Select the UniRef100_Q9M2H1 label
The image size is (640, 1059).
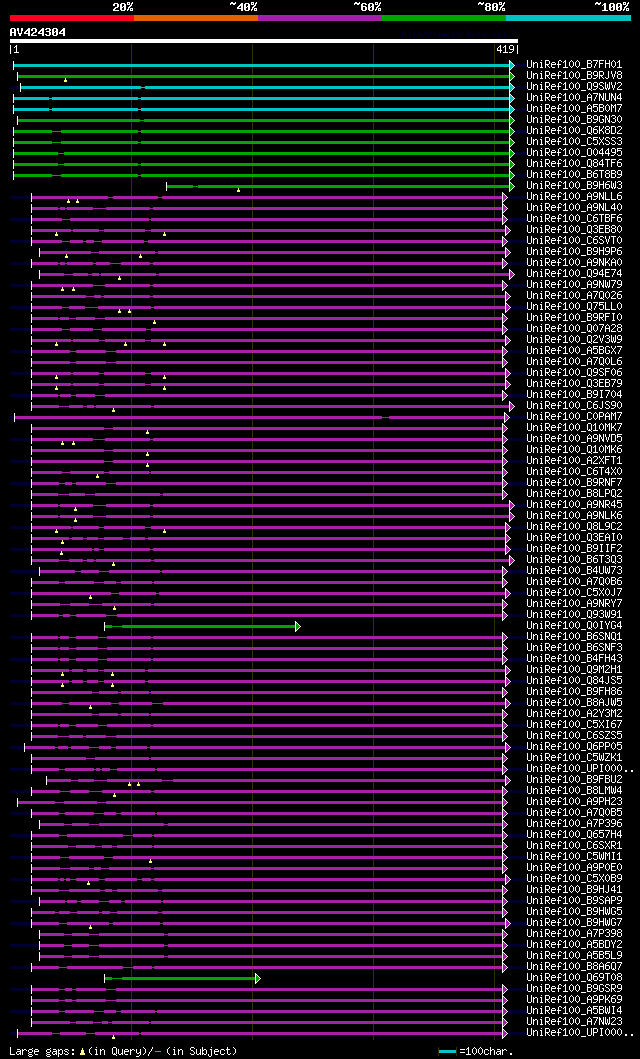575,669
